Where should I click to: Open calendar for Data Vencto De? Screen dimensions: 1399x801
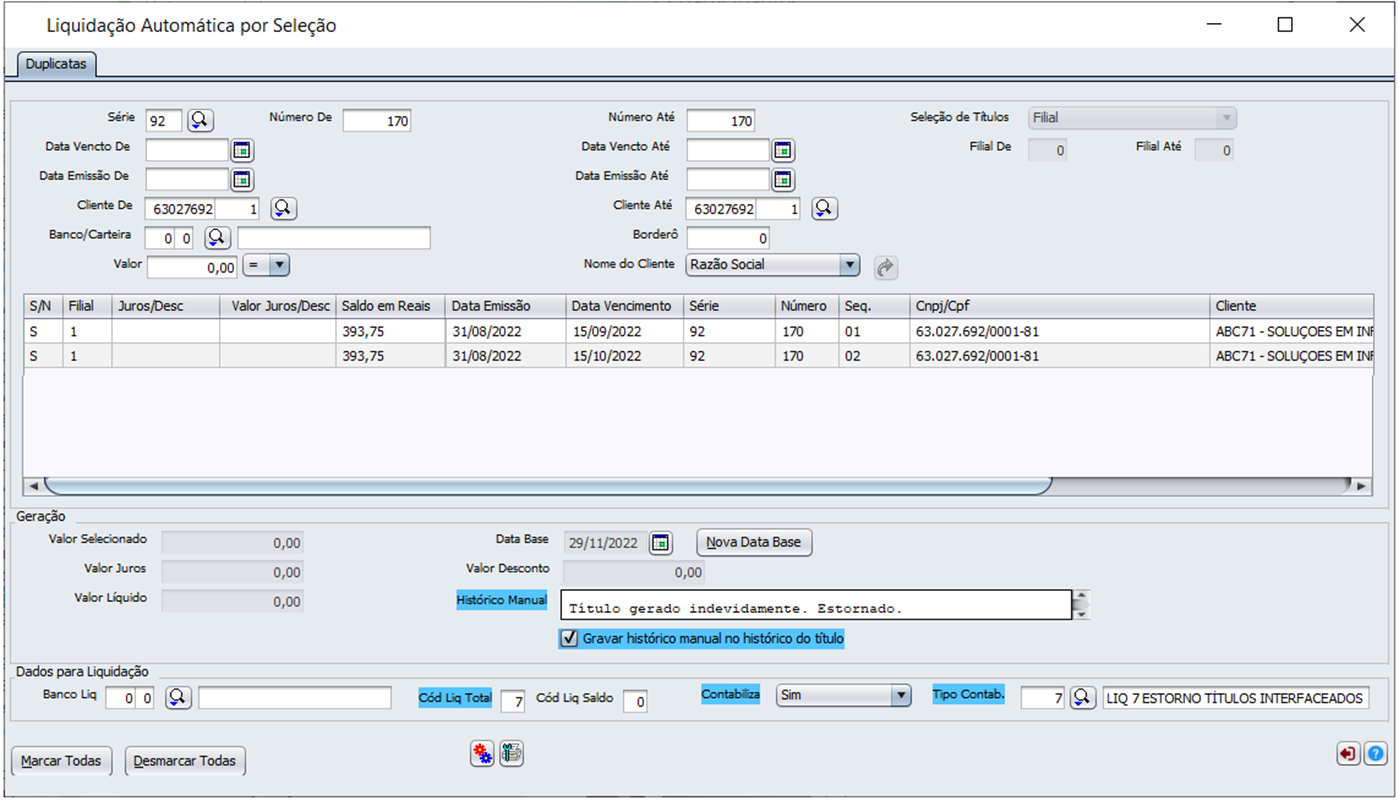(x=243, y=150)
